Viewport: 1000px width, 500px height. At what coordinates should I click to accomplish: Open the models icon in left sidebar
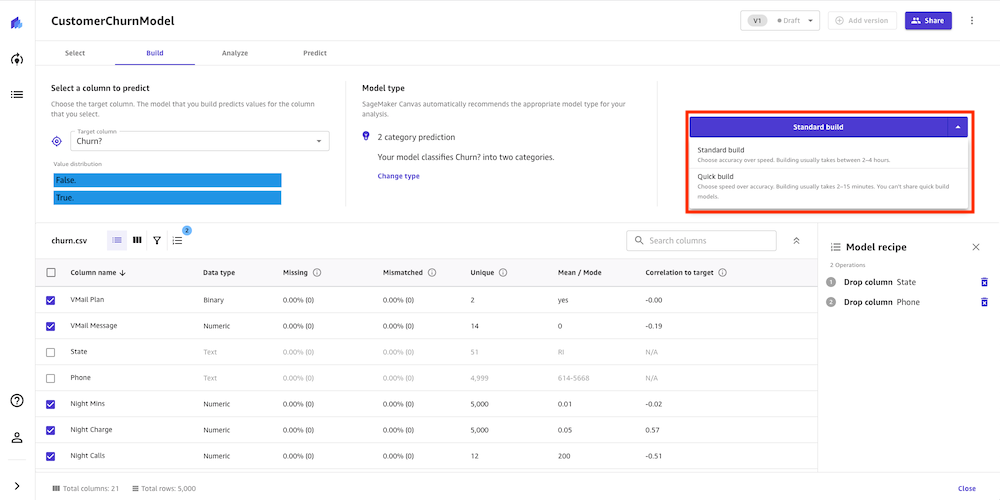17,59
